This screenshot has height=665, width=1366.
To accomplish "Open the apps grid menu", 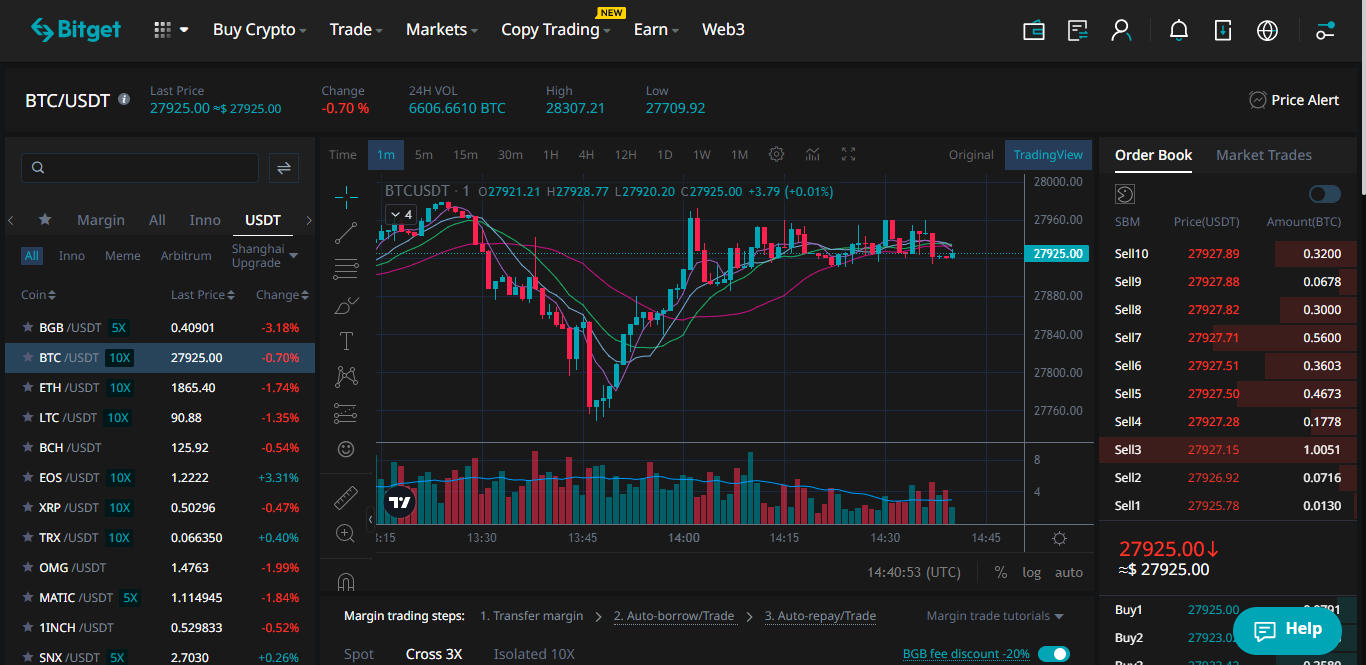I will click(171, 30).
